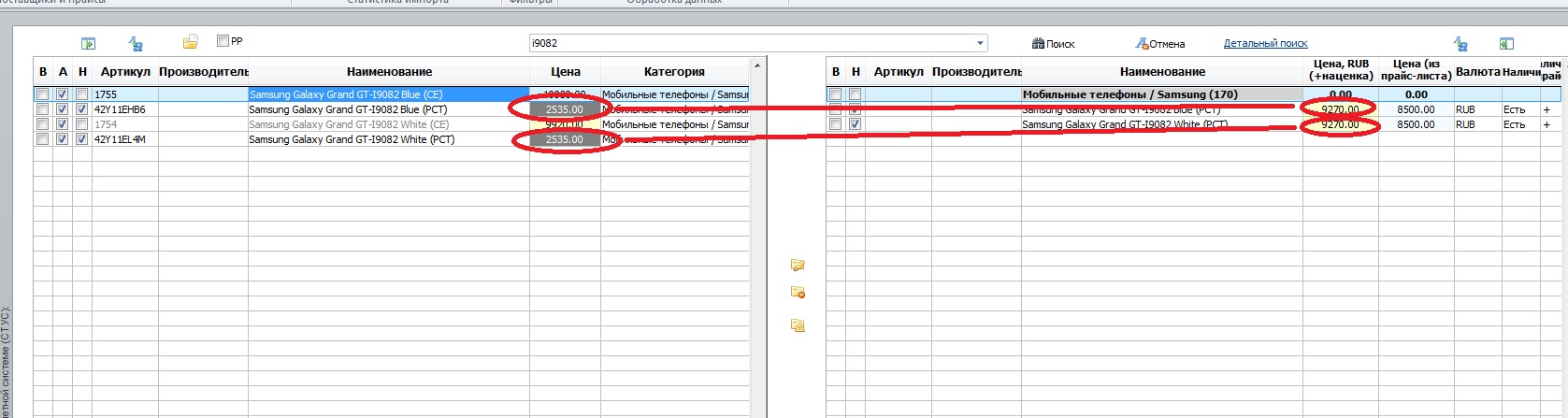This screenshot has height=418, width=1568.
Task: Toggle A checkbox for article 1755
Action: (62, 94)
